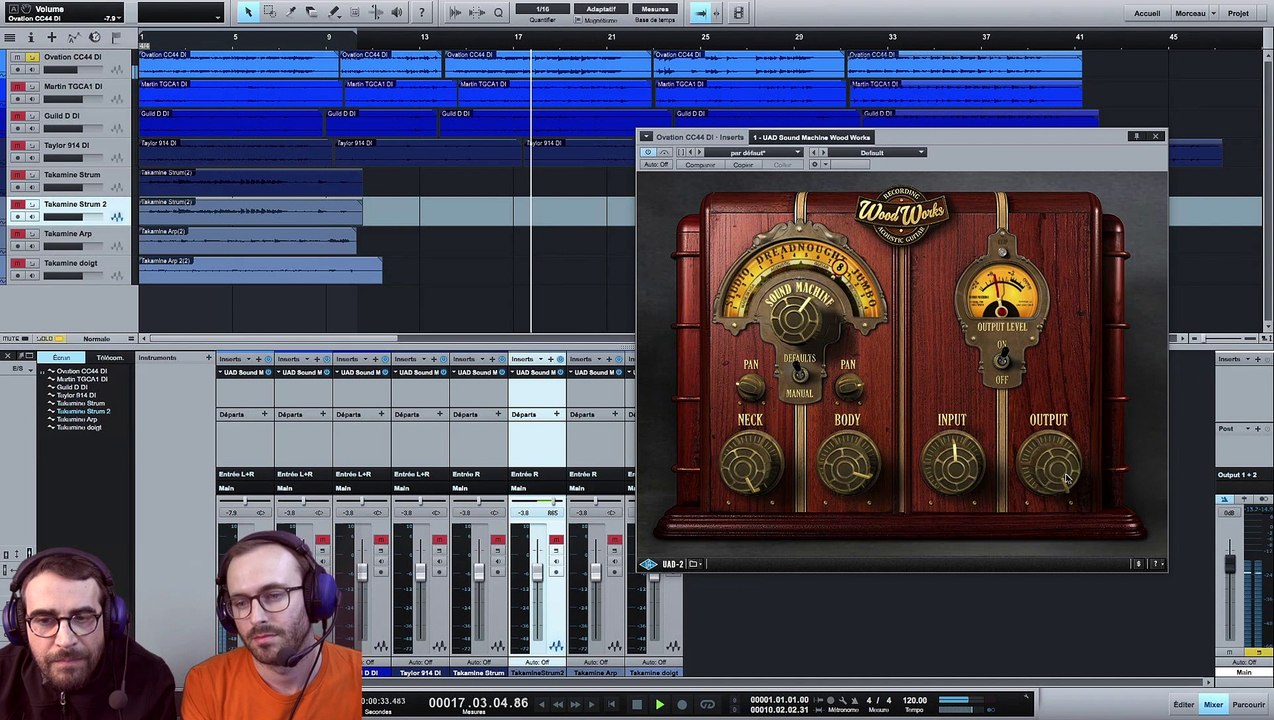Viewport: 1274px width, 720px height.
Task: Select the Paint pencil tool
Action: tap(333, 13)
